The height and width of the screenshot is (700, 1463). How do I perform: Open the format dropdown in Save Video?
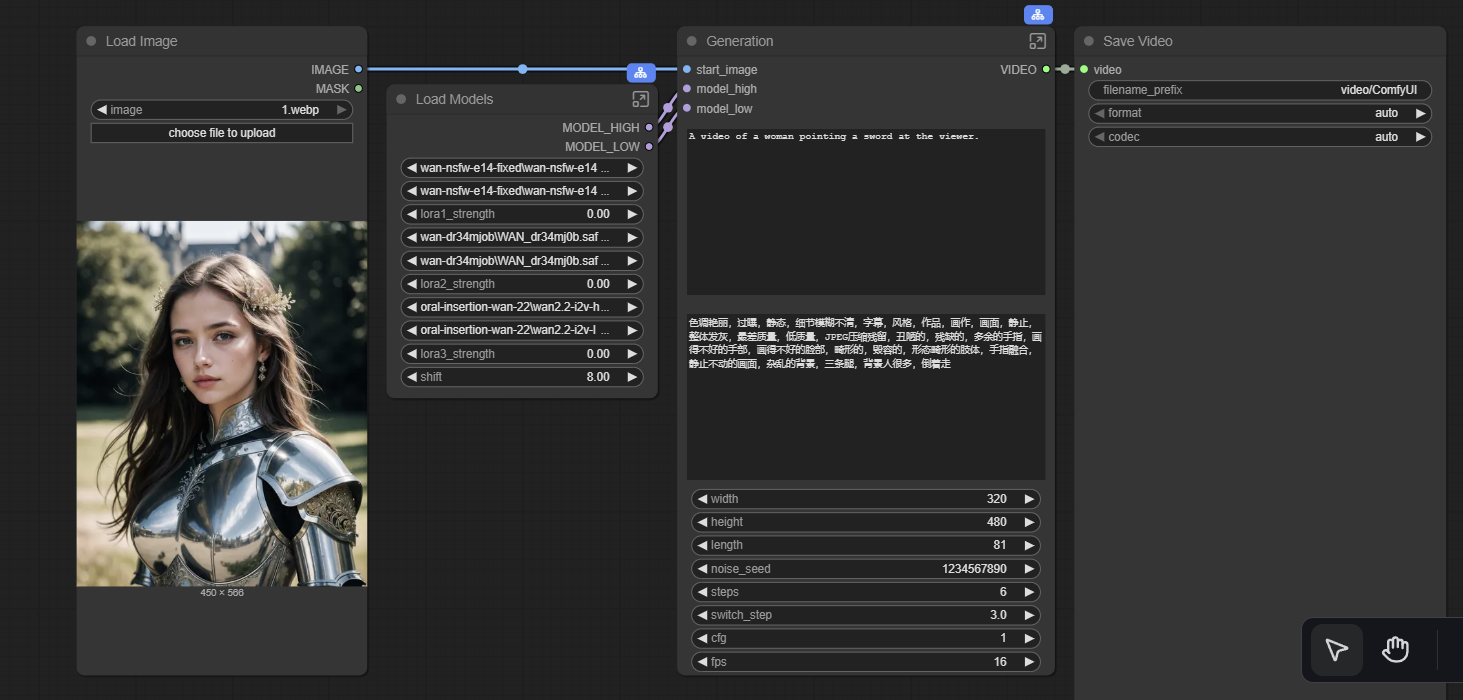(x=1260, y=113)
